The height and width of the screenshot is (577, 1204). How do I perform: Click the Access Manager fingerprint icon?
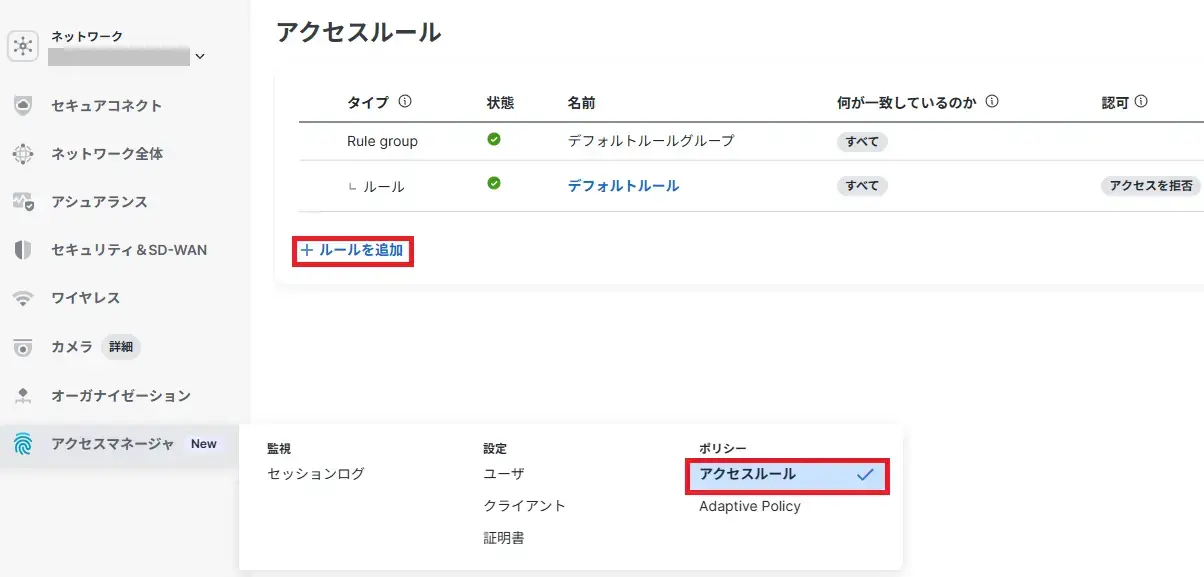[x=23, y=444]
